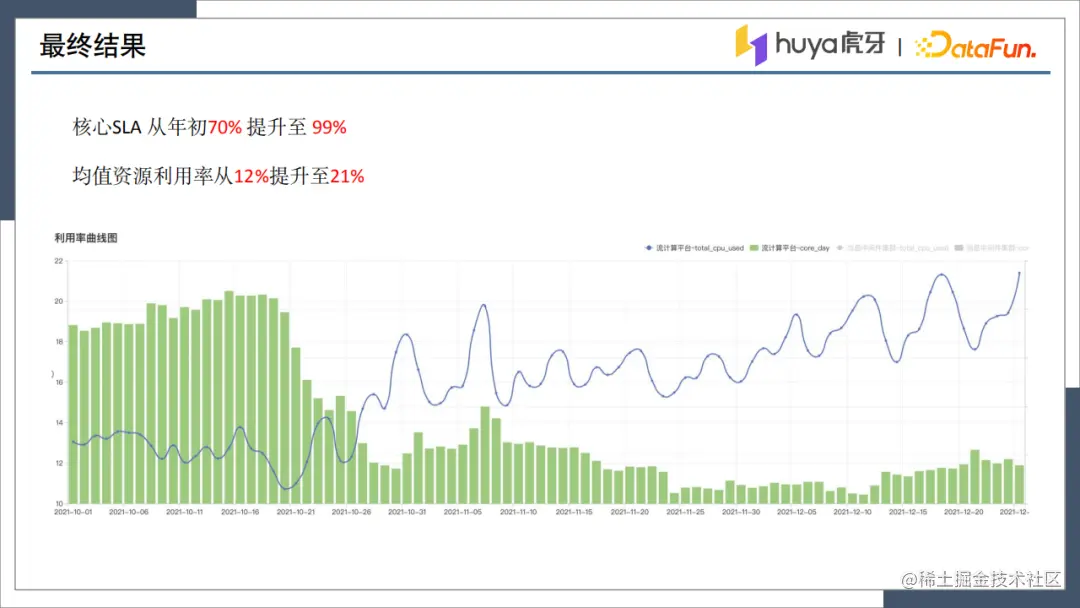The width and height of the screenshot is (1080, 608).
Task: Click the 2021-11-10 x-axis label
Action: [519, 512]
